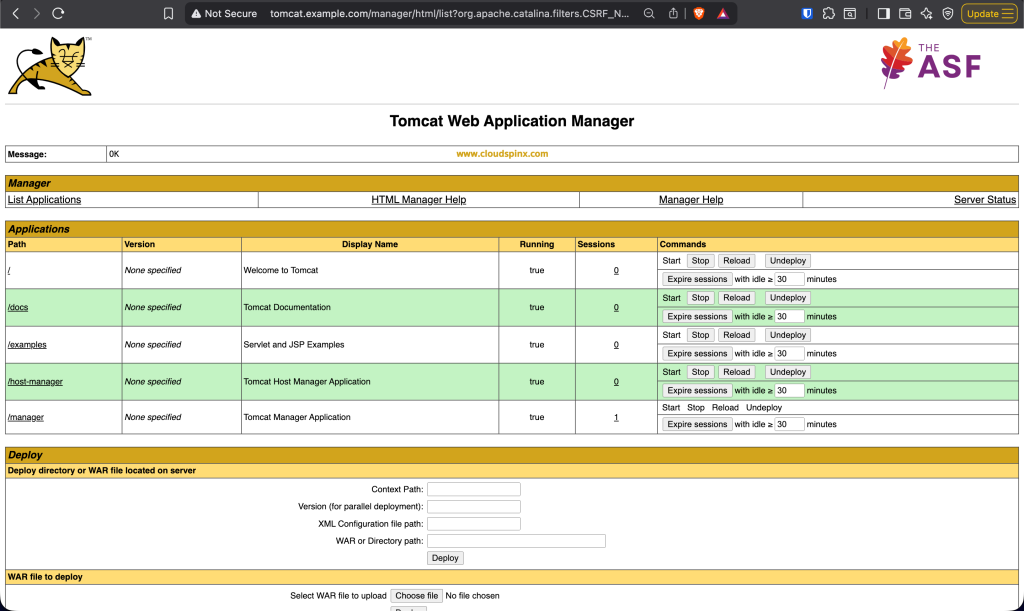Click the Bitwarden extension icon
This screenshot has height=611, width=1024.
(x=807, y=14)
